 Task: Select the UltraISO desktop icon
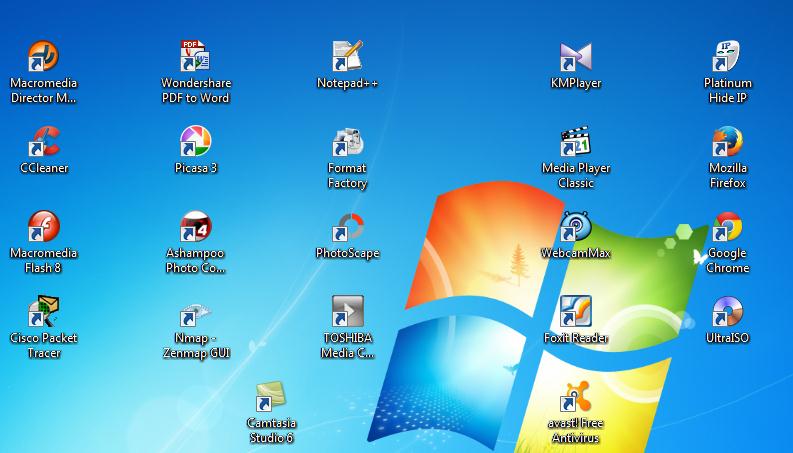point(727,310)
